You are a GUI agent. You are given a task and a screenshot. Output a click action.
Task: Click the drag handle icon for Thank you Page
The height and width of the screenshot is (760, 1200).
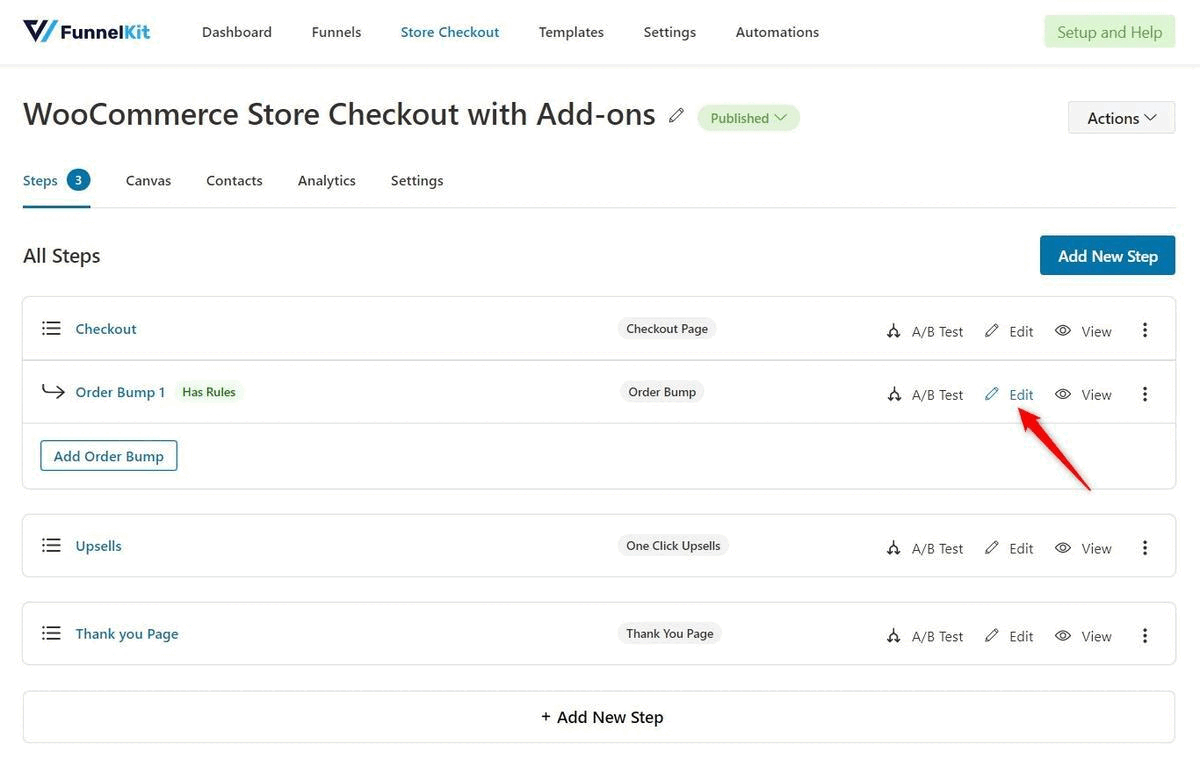coord(51,634)
